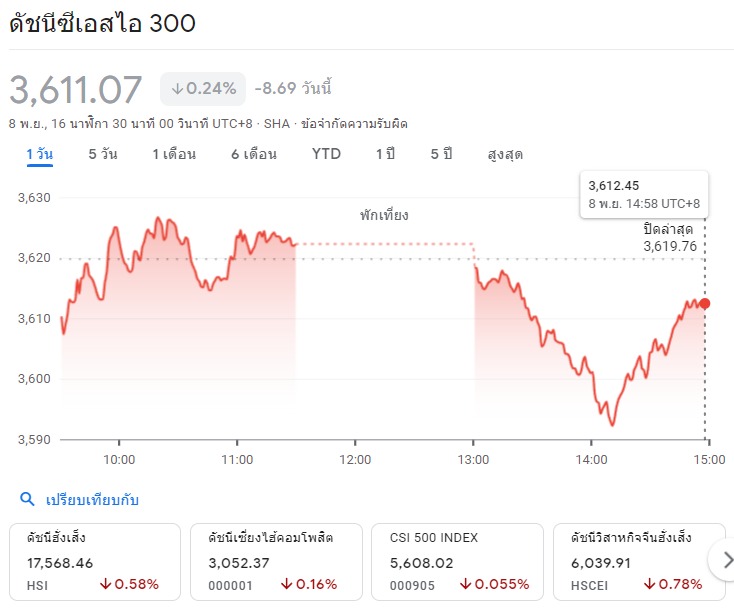
Task: Click the -0.24% change badge
Action: [x=203, y=89]
